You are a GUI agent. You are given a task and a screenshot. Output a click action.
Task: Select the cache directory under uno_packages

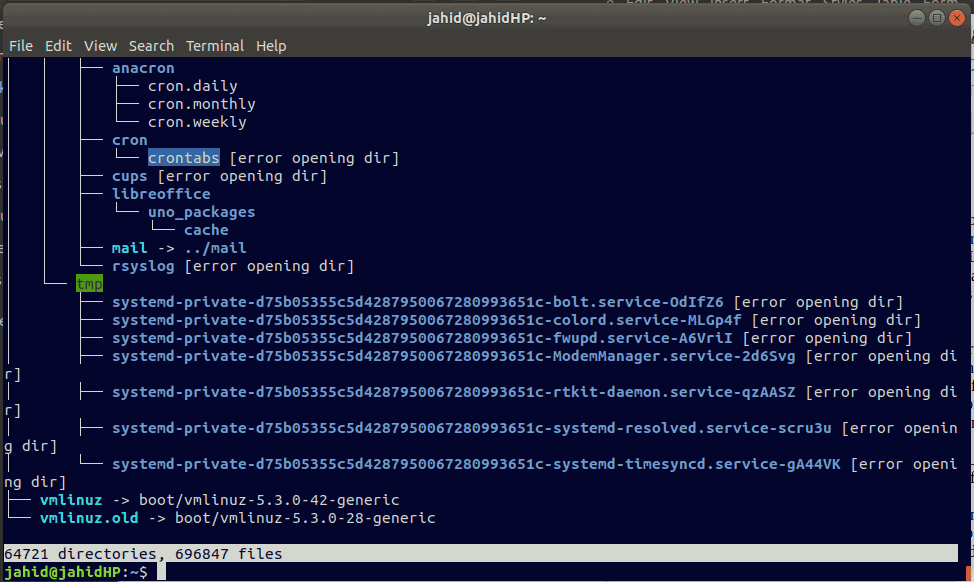(206, 229)
